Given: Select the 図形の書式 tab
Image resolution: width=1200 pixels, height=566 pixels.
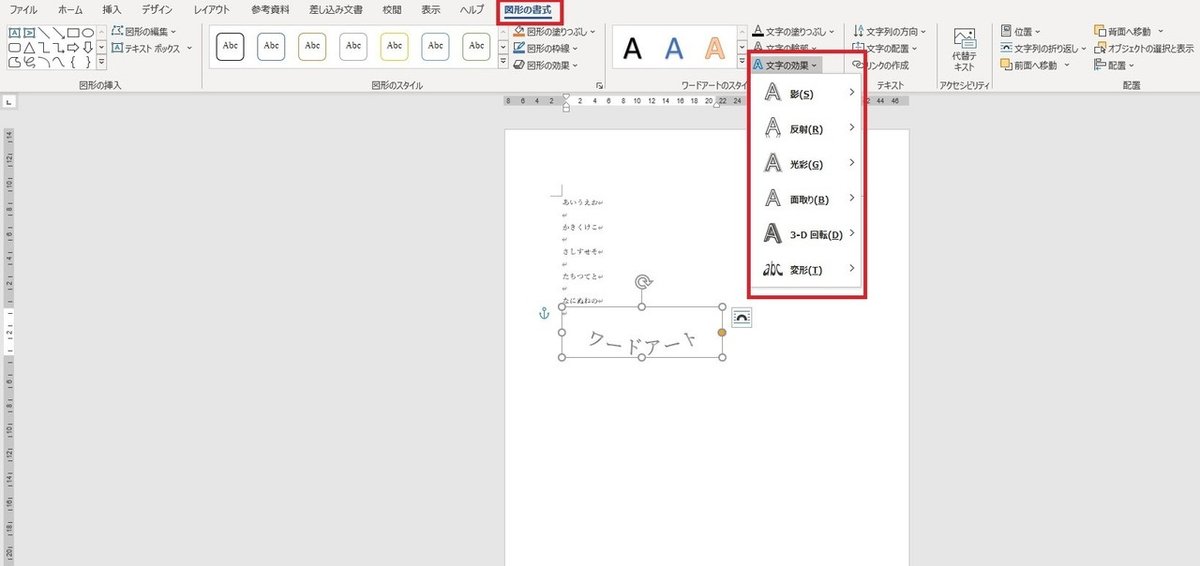Looking at the screenshot, I should [x=528, y=10].
